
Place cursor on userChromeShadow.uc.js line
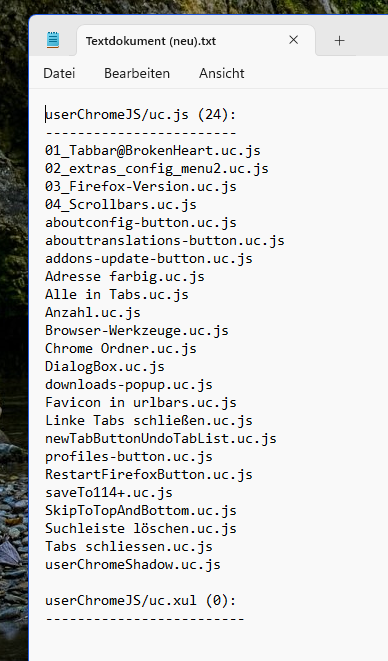tap(133, 564)
